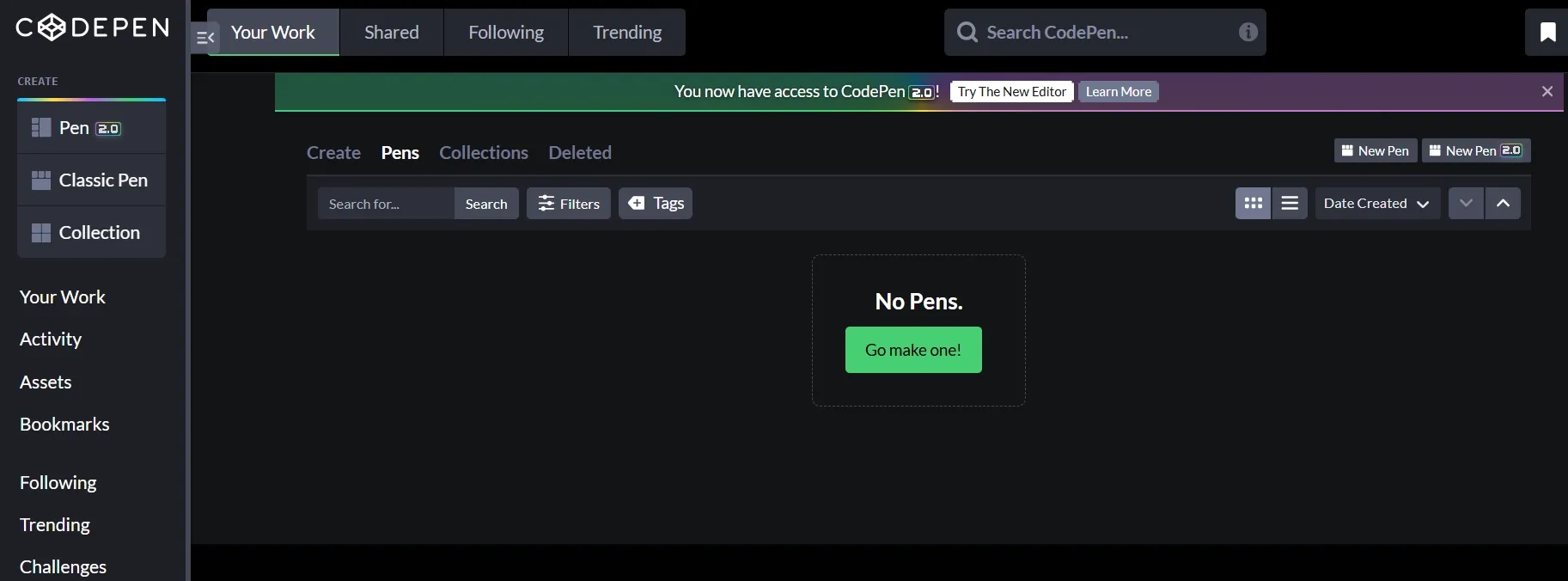Select the Your Work top tab
The height and width of the screenshot is (581, 1568).
pyautogui.click(x=273, y=33)
